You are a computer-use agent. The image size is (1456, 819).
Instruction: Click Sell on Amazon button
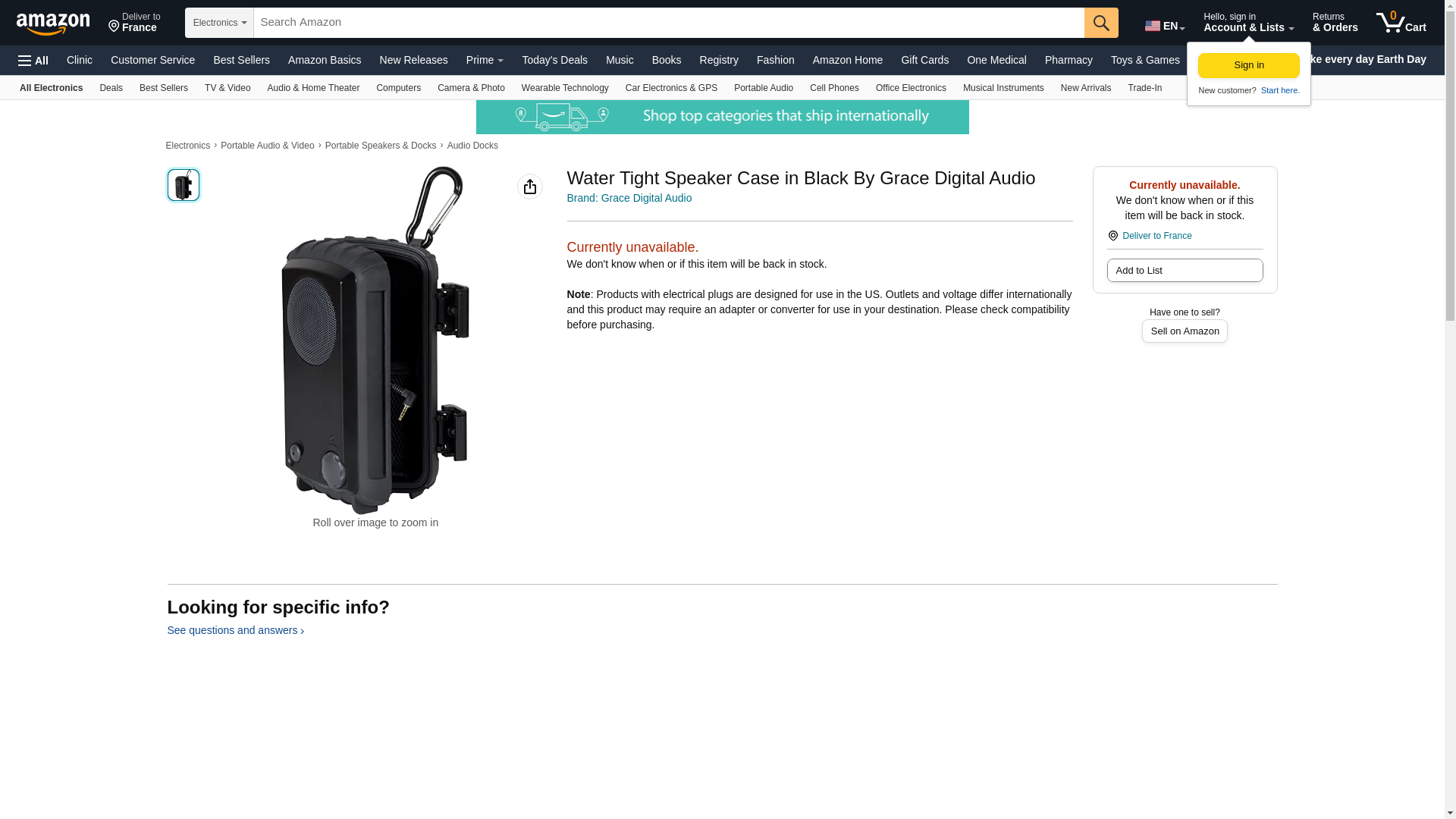[x=1185, y=331]
